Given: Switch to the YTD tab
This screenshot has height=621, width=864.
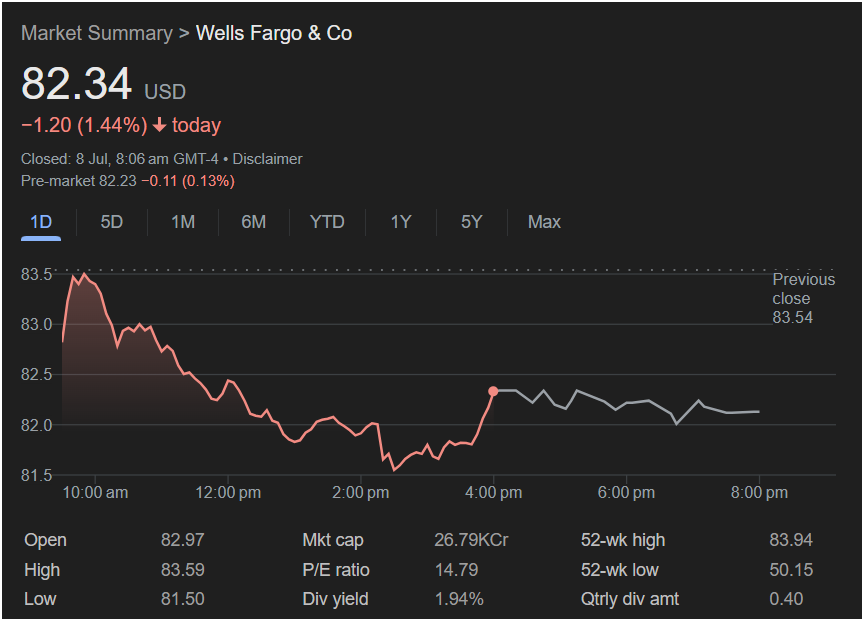Looking at the screenshot, I should pyautogui.click(x=327, y=222).
